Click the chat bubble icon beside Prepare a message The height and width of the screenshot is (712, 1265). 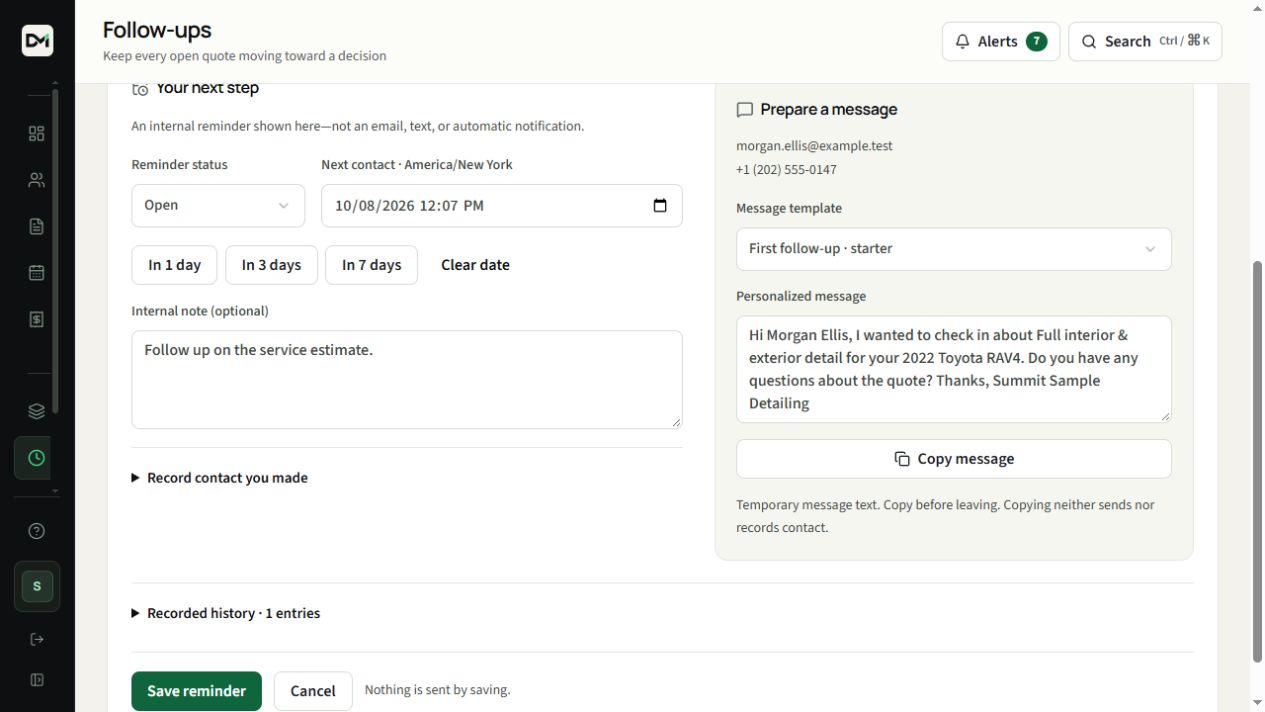[x=745, y=110]
